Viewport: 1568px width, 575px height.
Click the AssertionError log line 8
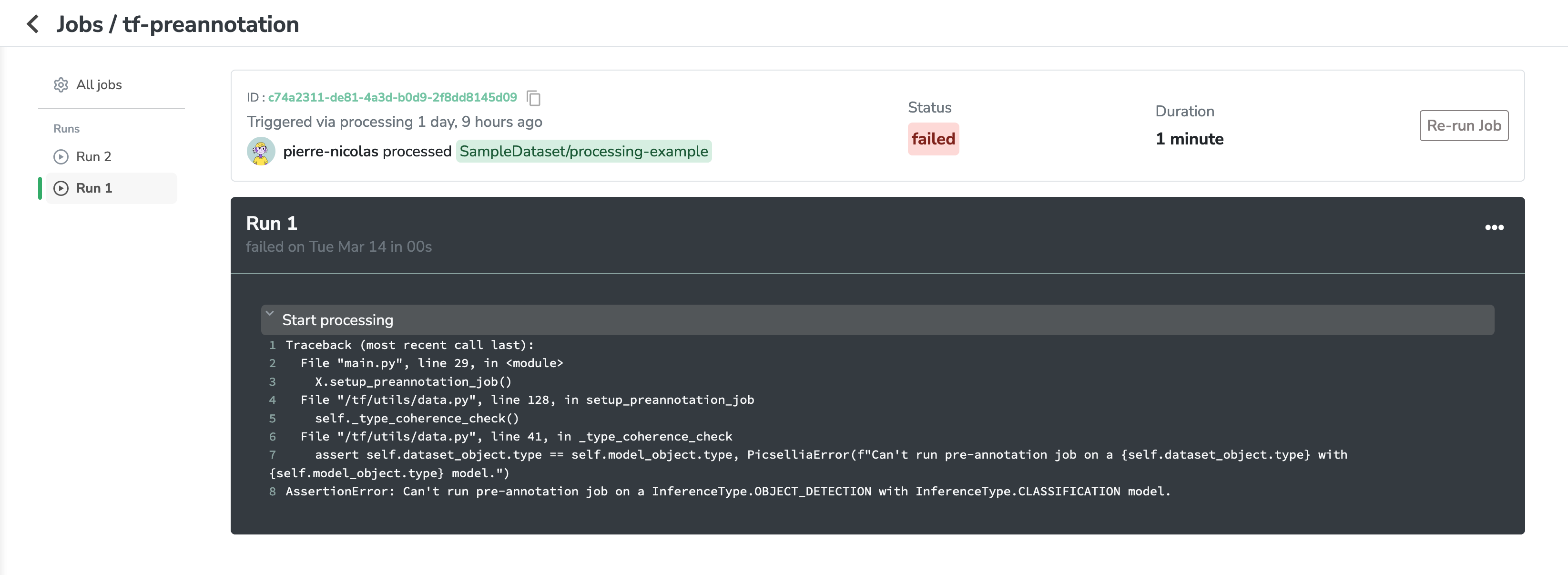pos(727,491)
